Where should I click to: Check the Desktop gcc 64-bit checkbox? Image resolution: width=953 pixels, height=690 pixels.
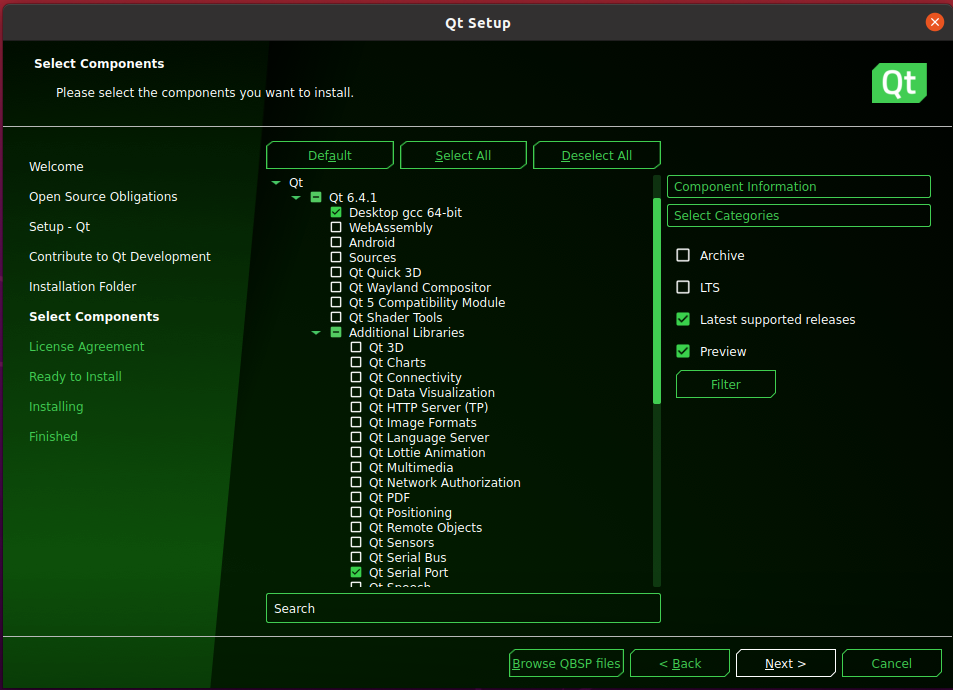click(x=336, y=212)
